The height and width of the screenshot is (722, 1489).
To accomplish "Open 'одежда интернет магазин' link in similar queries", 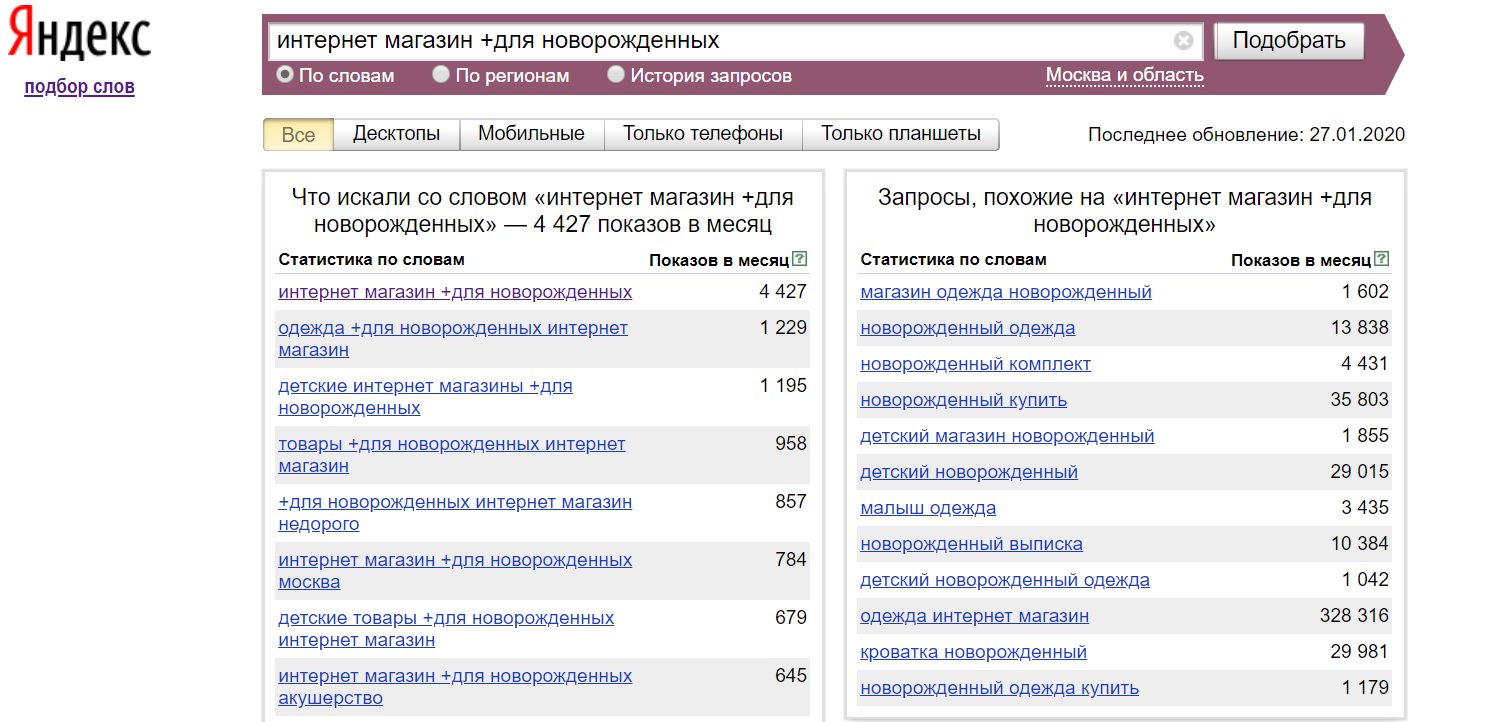I will click(974, 616).
